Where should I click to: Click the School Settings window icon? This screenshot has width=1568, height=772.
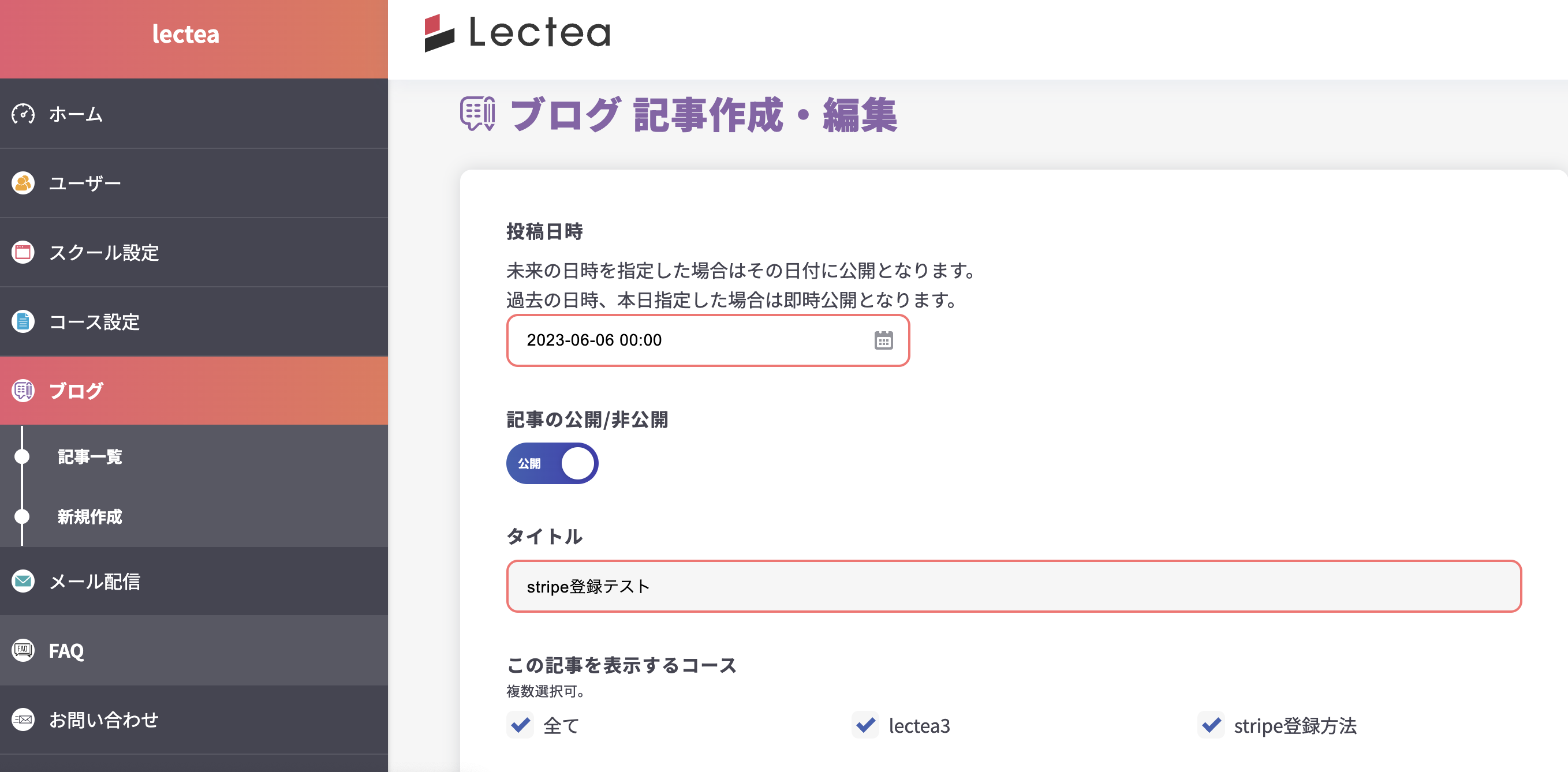coord(23,252)
